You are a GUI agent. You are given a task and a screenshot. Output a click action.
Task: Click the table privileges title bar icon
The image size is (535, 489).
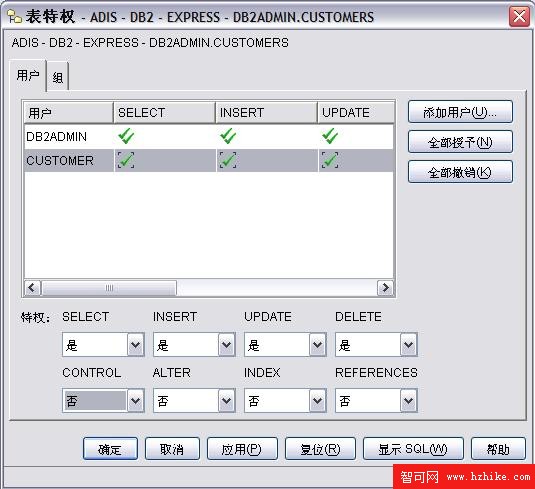coord(14,16)
